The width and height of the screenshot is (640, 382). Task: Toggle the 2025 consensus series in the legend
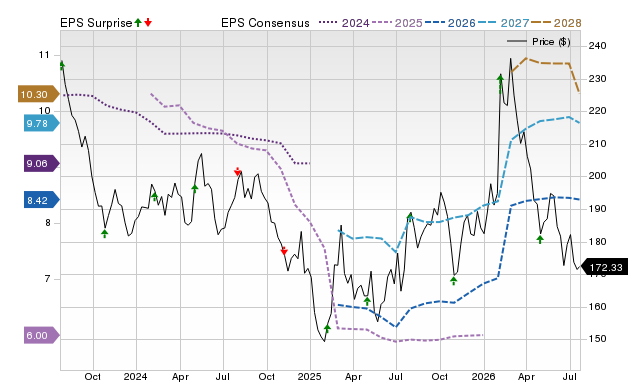click(397, 23)
